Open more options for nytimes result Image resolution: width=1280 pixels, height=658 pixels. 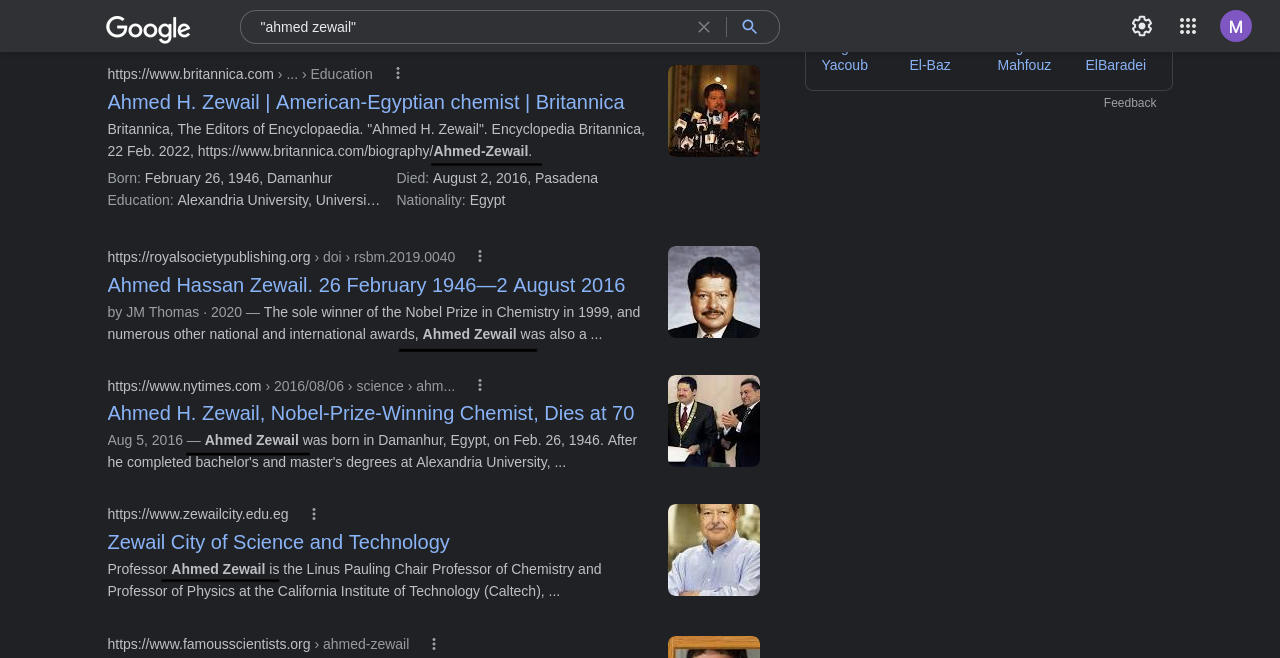[x=480, y=385]
